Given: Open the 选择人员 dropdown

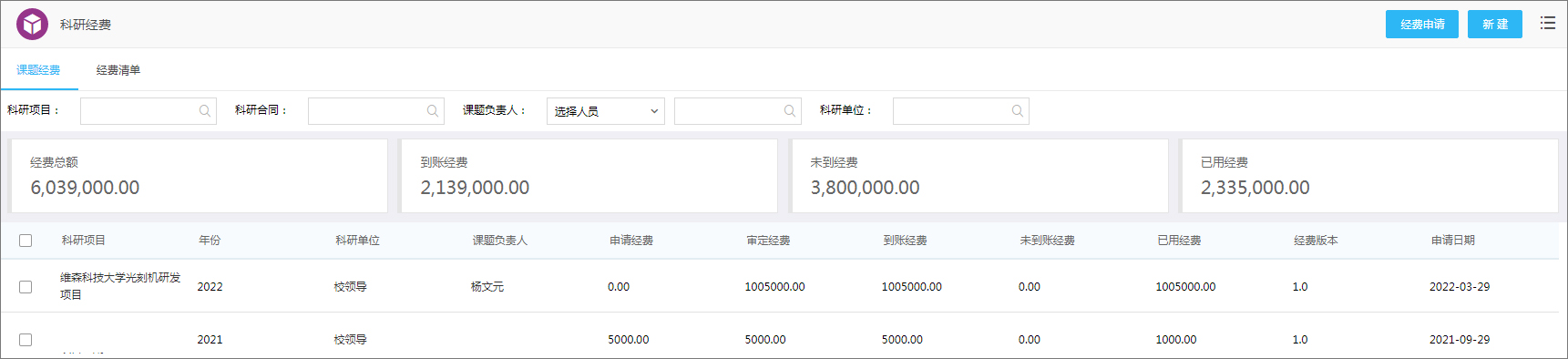Looking at the screenshot, I should point(606,111).
